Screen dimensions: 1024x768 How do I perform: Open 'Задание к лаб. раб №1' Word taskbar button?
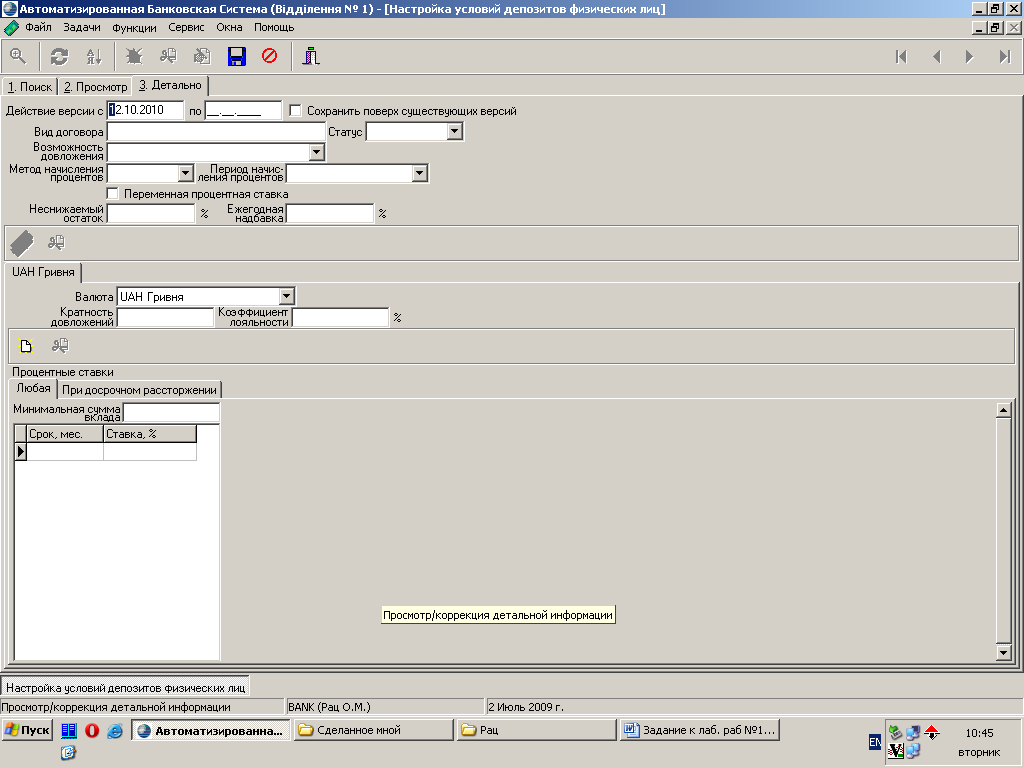699,730
